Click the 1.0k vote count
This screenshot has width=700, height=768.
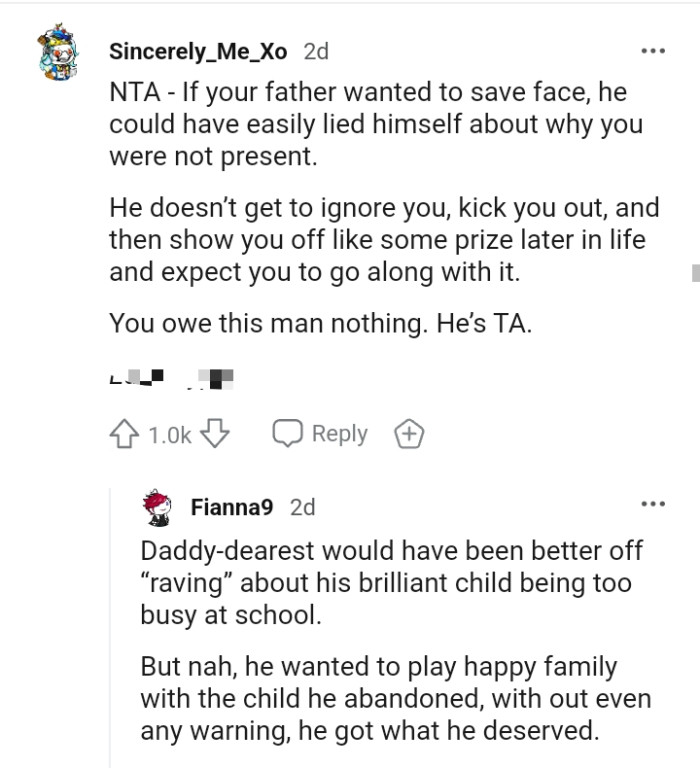click(x=169, y=435)
